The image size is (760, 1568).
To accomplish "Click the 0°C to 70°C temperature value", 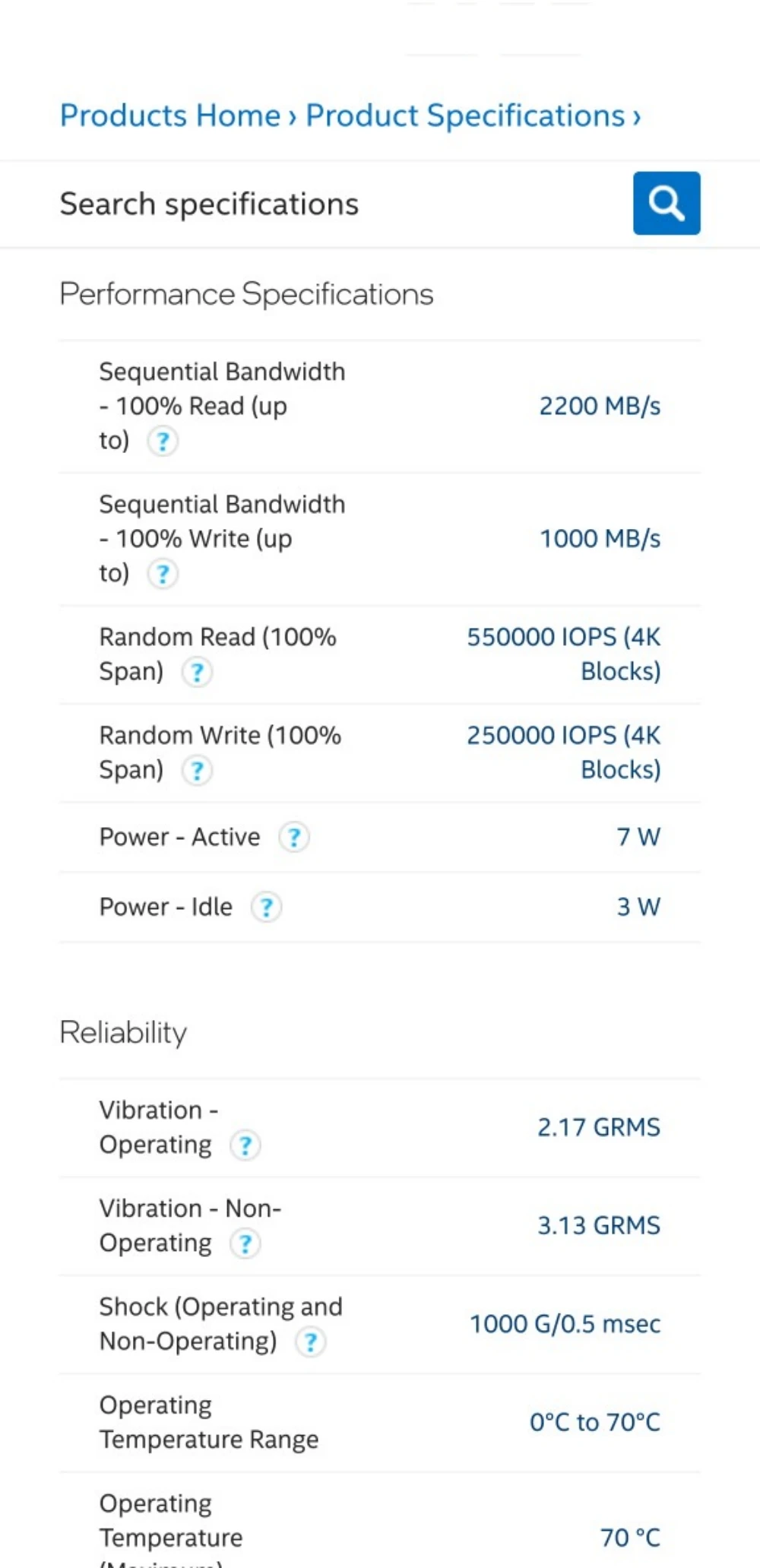I will point(594,1422).
